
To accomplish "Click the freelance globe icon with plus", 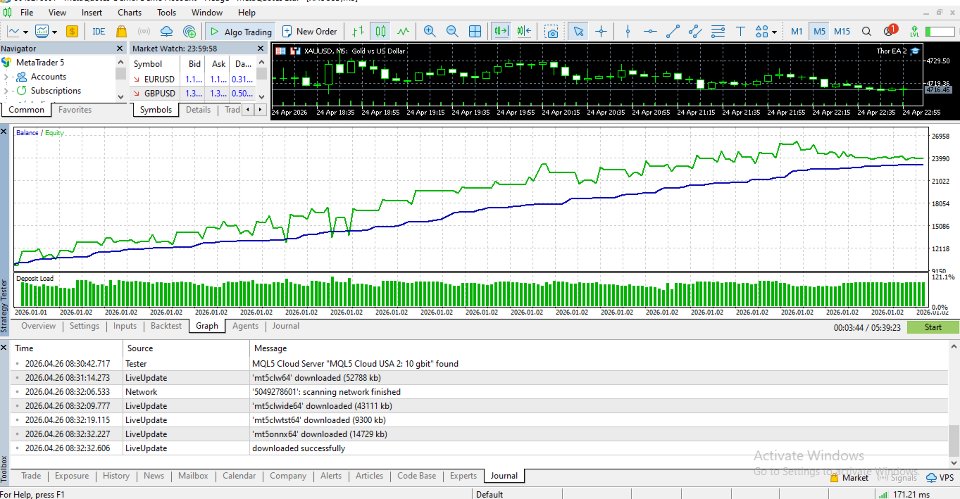I will (x=190, y=31).
